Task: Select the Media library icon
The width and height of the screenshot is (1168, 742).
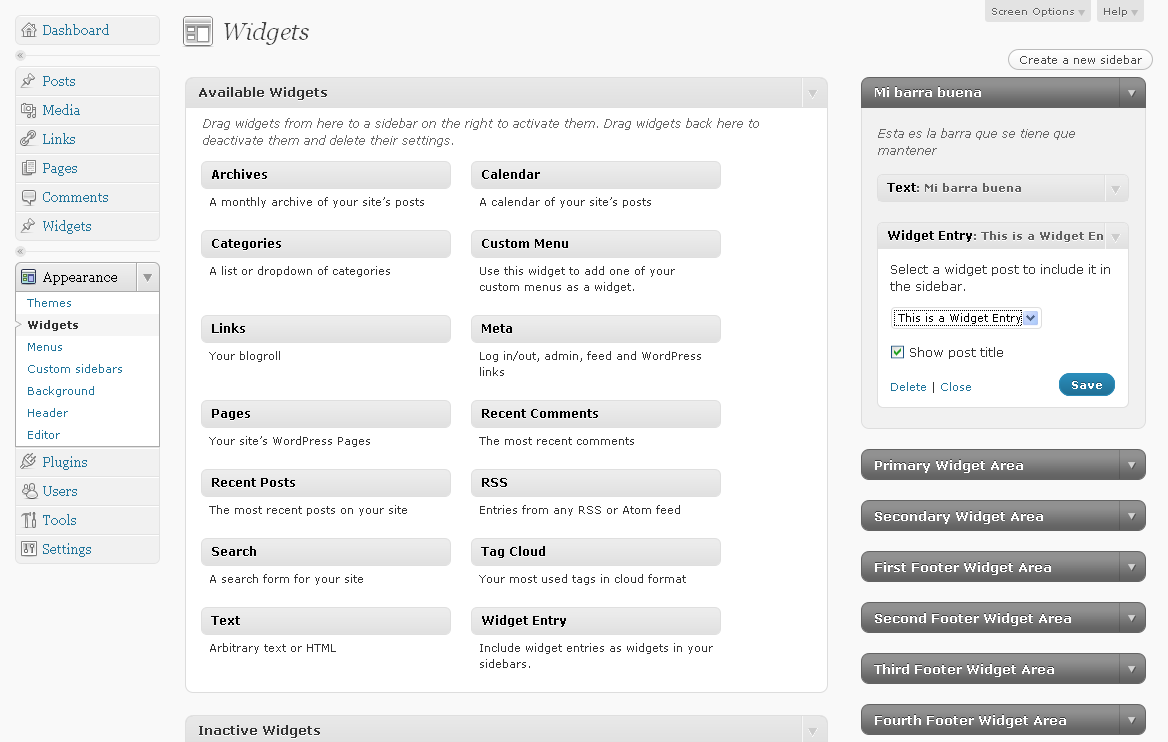Action: [28, 110]
